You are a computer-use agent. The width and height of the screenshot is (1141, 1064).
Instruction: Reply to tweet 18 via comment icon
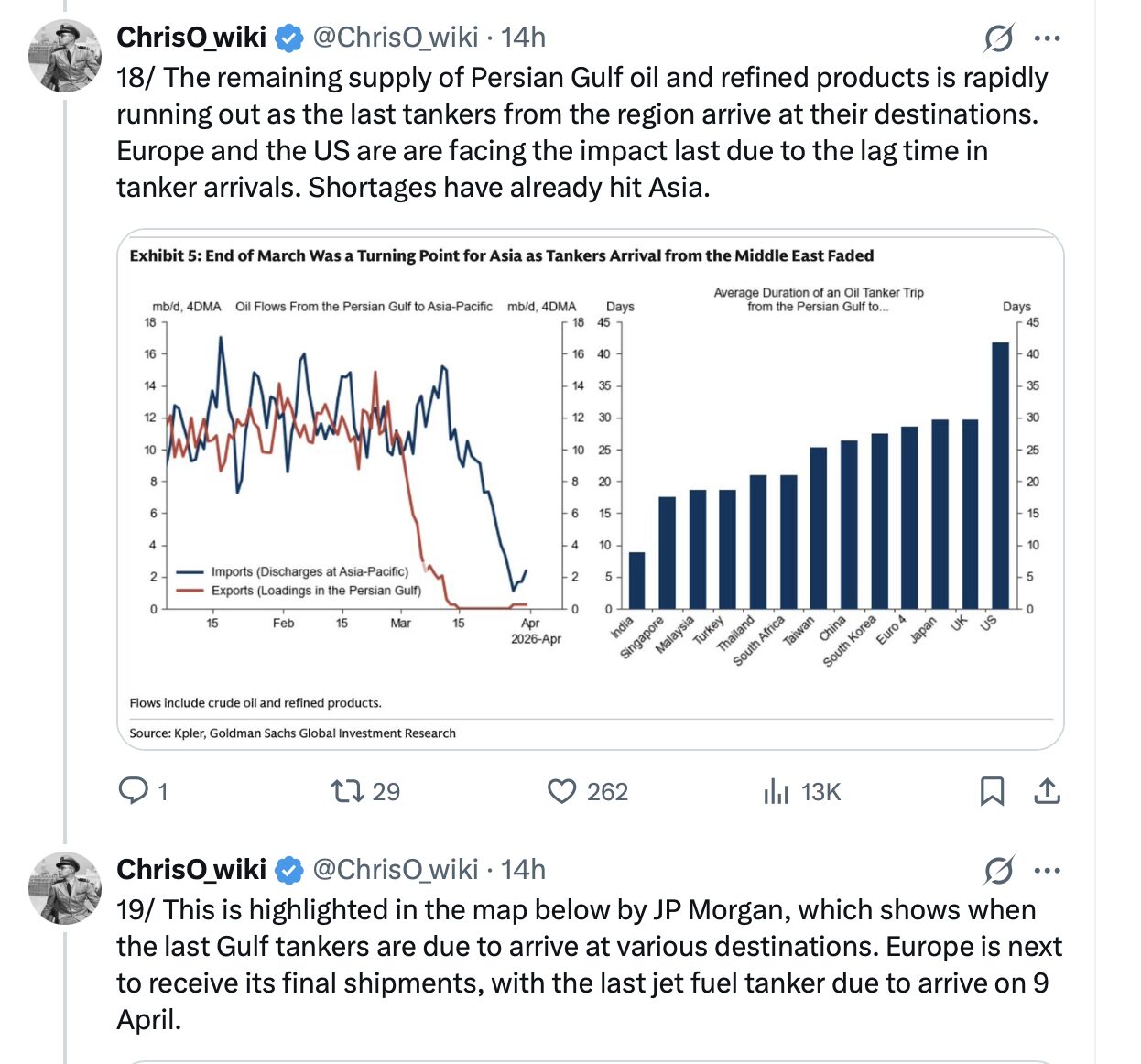tap(134, 791)
